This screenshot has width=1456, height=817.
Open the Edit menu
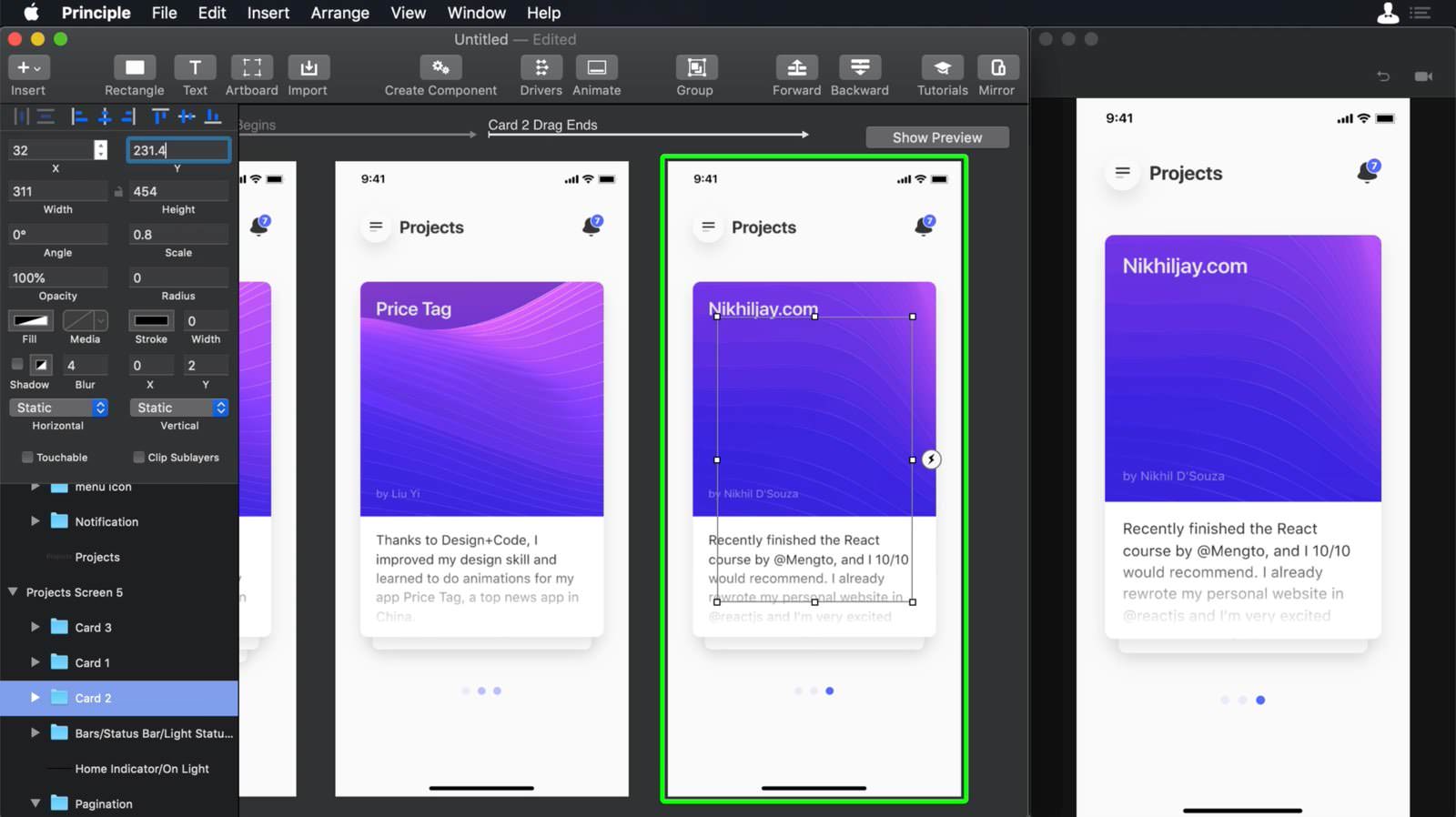pos(212,13)
